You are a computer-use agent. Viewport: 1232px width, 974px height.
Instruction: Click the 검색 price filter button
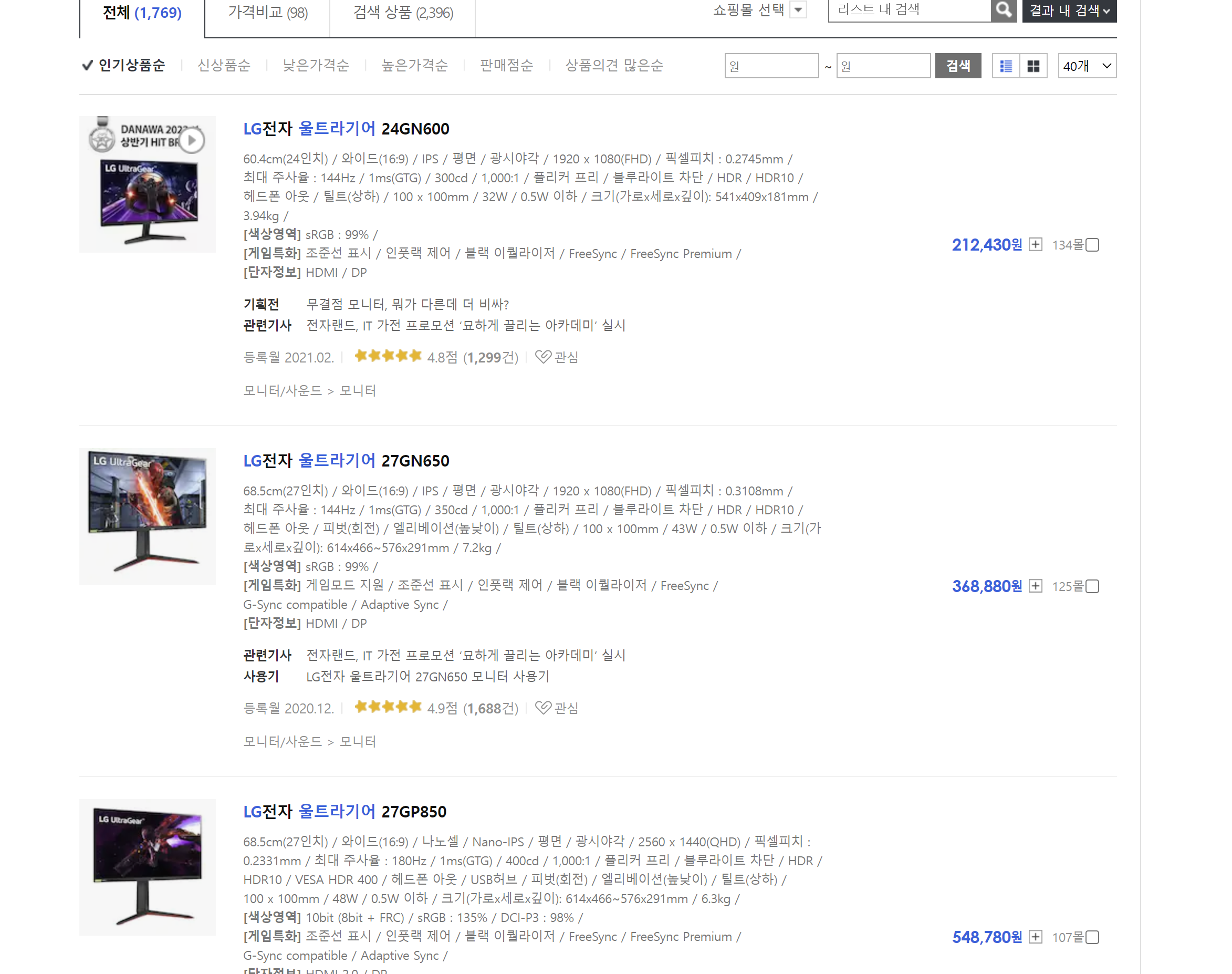point(958,66)
